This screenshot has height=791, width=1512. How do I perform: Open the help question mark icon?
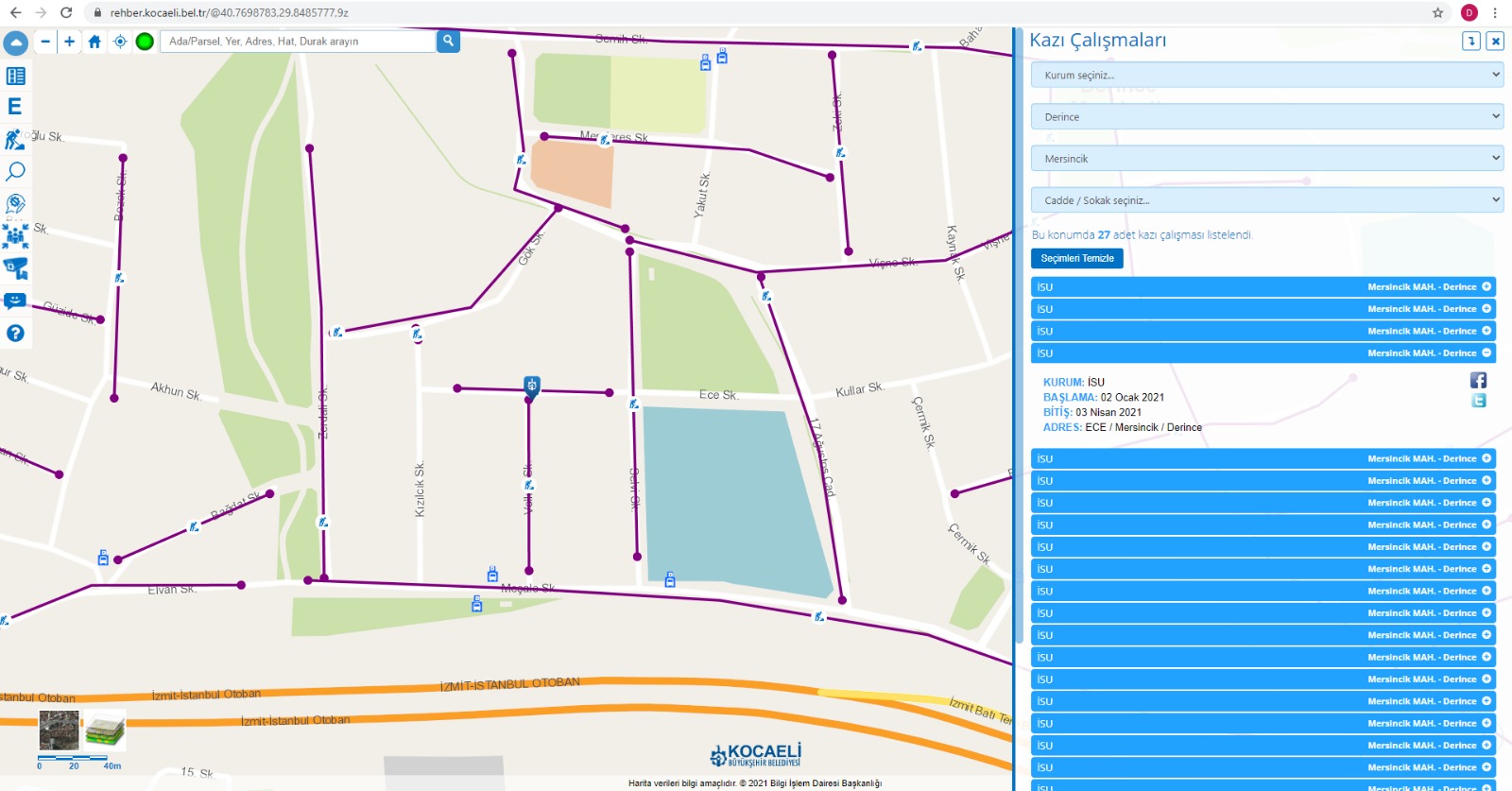coord(15,334)
